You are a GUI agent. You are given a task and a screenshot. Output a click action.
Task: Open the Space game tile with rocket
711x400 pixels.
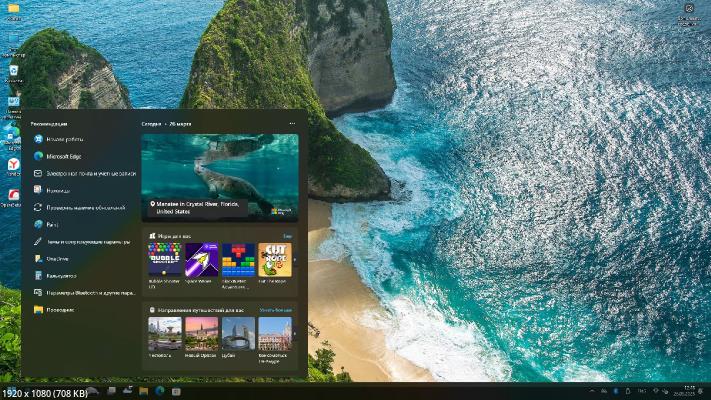(202, 260)
